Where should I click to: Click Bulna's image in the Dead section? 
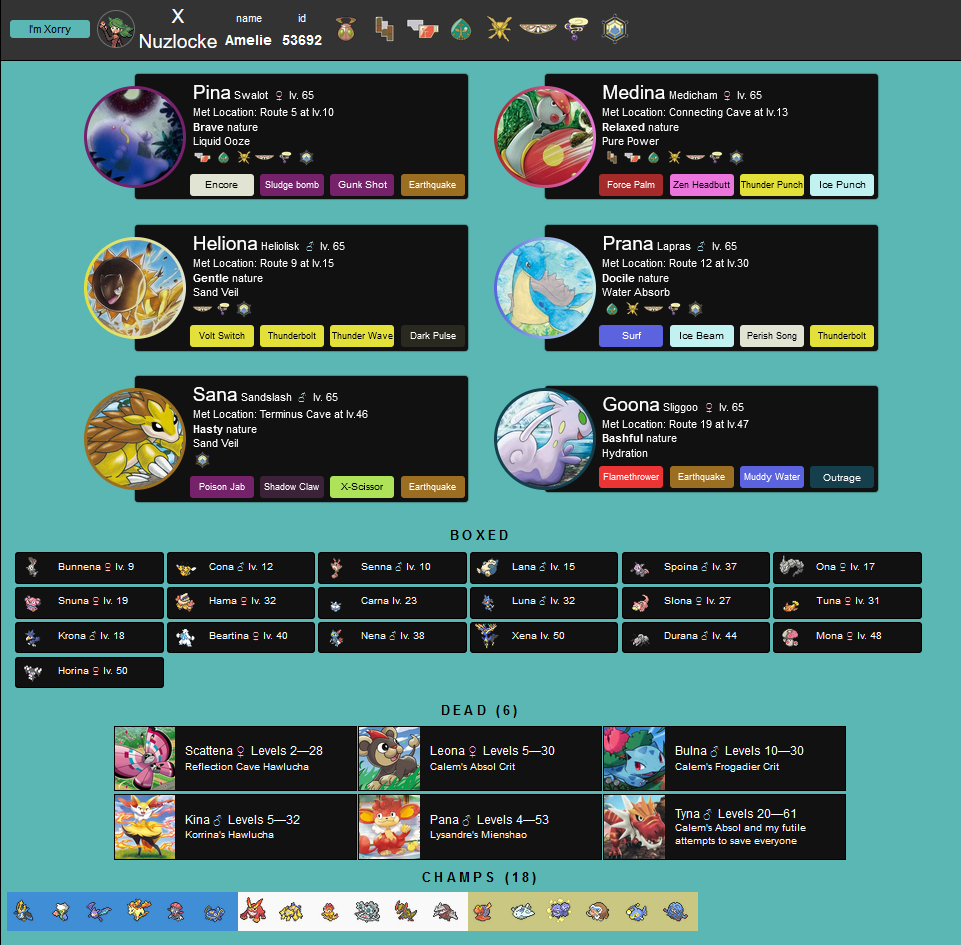click(x=634, y=759)
